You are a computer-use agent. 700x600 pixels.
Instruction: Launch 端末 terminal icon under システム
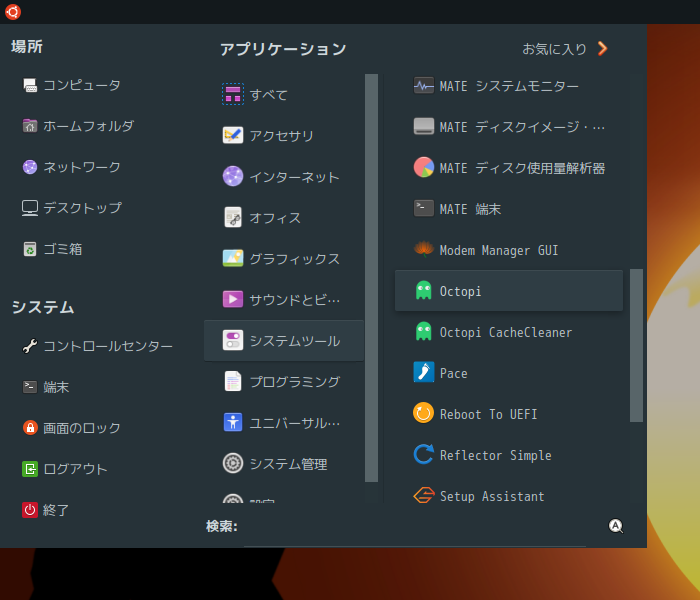(30, 387)
